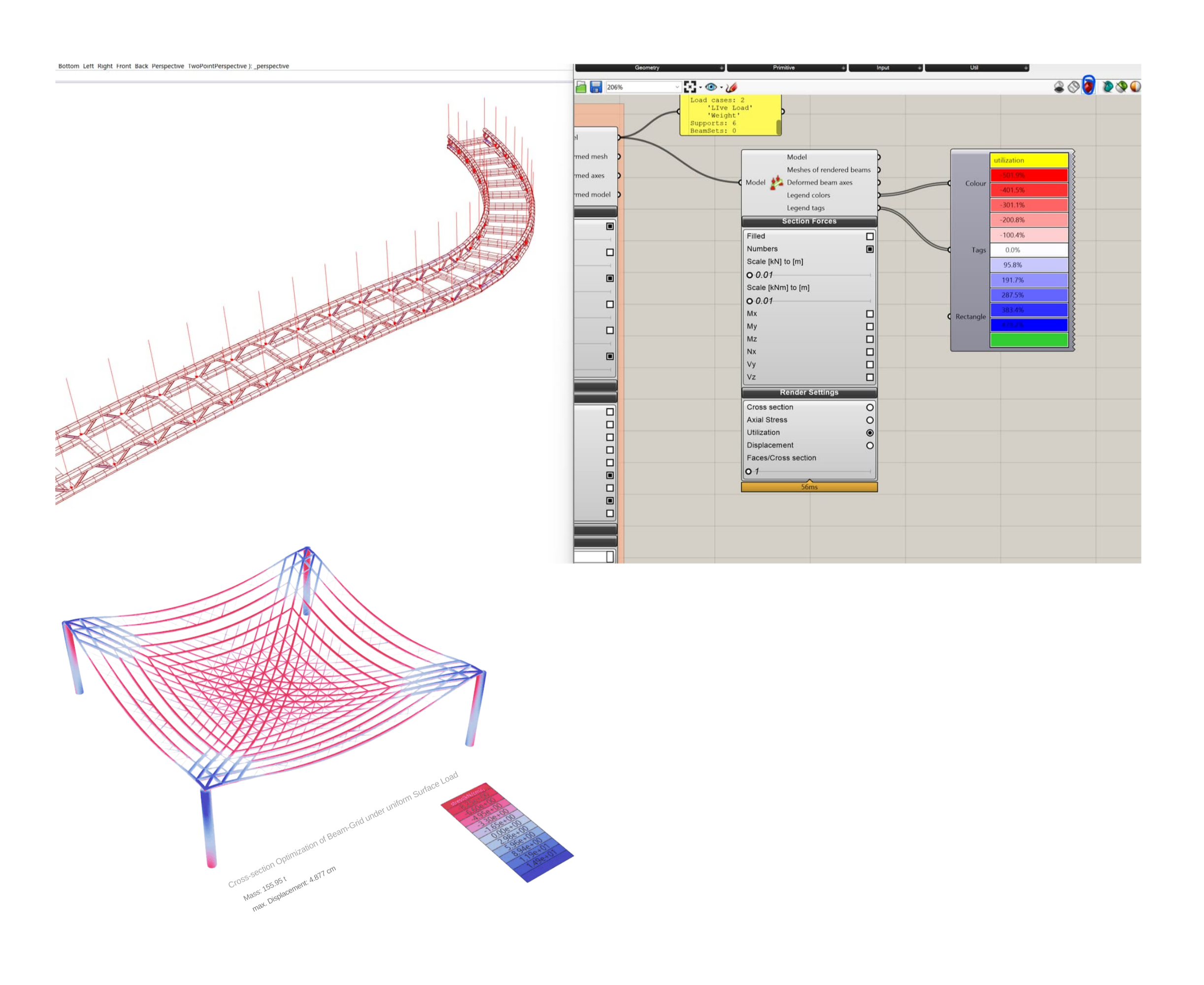Collapse the Section Forces header
Viewport: 1204px width, 985px height.
(808, 221)
